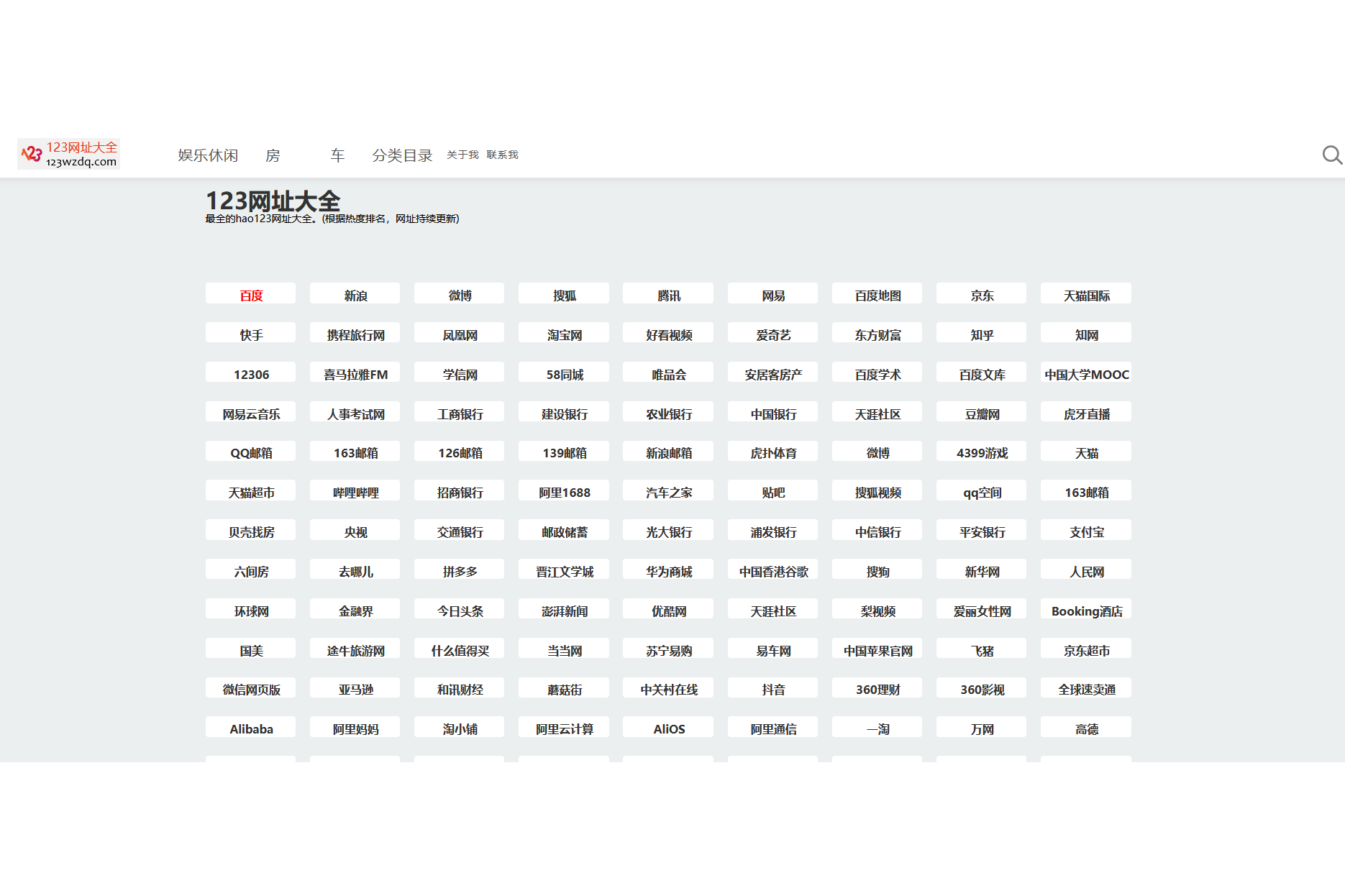This screenshot has height=896, width=1345.
Task: Open 全球速卖通 link
Action: pos(1086,689)
